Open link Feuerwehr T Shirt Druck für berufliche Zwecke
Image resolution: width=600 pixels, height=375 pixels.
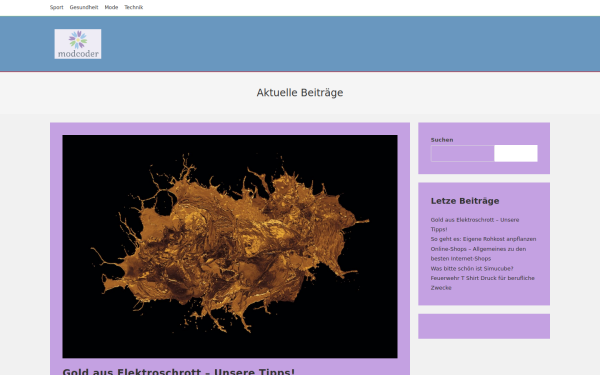pos(483,283)
